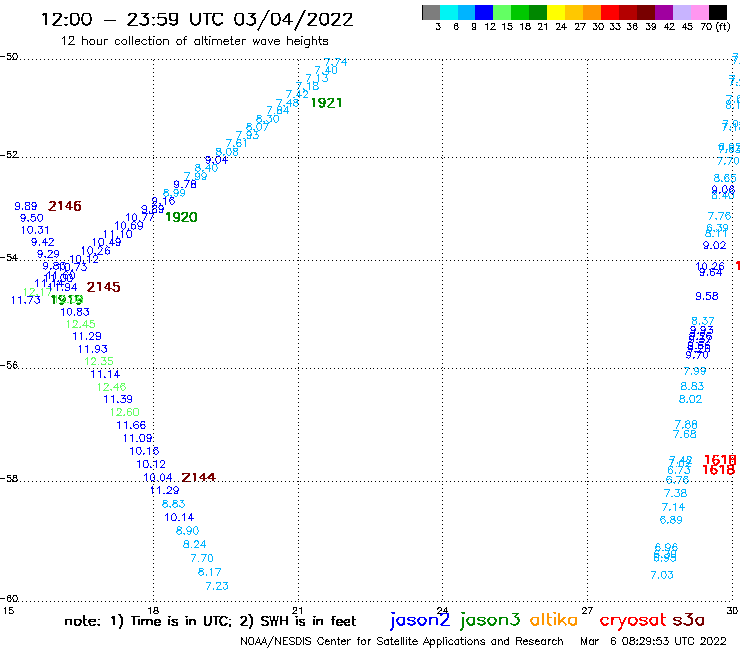Click the bright red swatch in the scale
The width and height of the screenshot is (740, 650).
[x=610, y=12]
